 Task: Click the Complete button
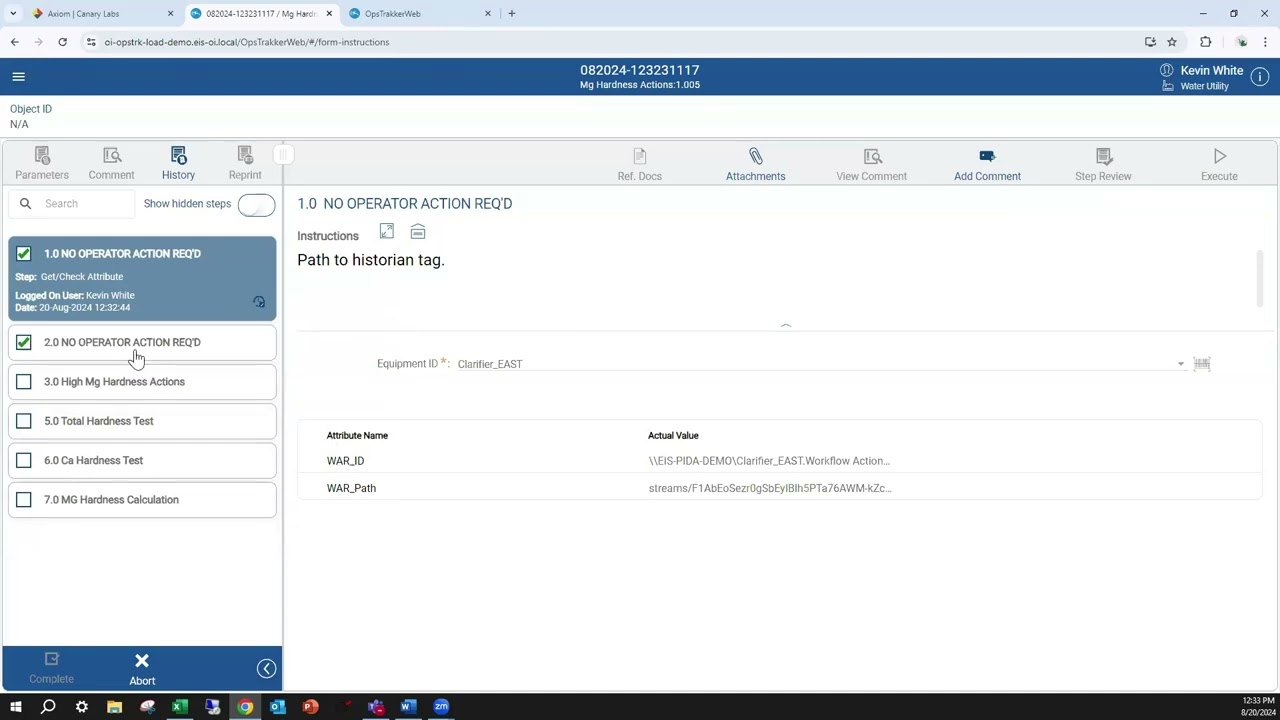coord(51,668)
